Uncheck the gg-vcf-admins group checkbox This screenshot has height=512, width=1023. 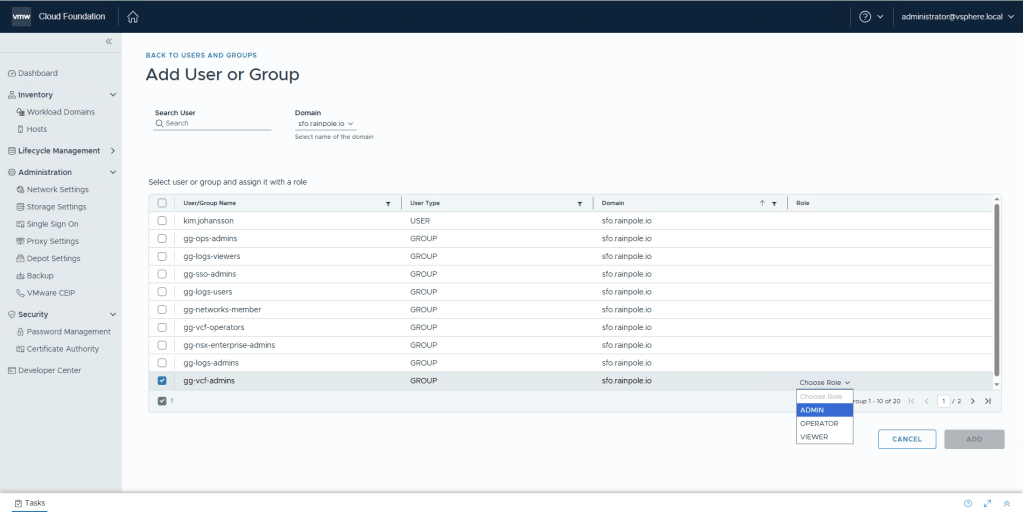click(x=162, y=381)
